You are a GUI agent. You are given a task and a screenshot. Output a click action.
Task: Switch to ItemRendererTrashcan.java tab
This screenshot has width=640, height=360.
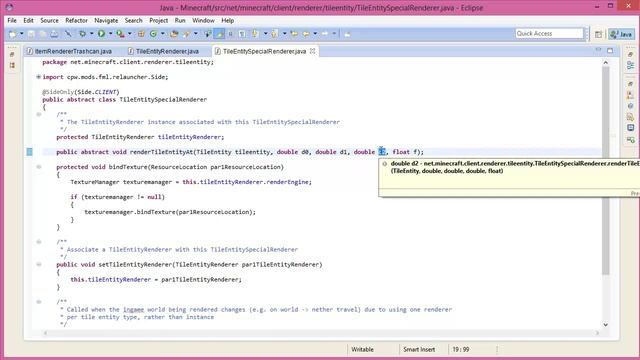coord(69,51)
